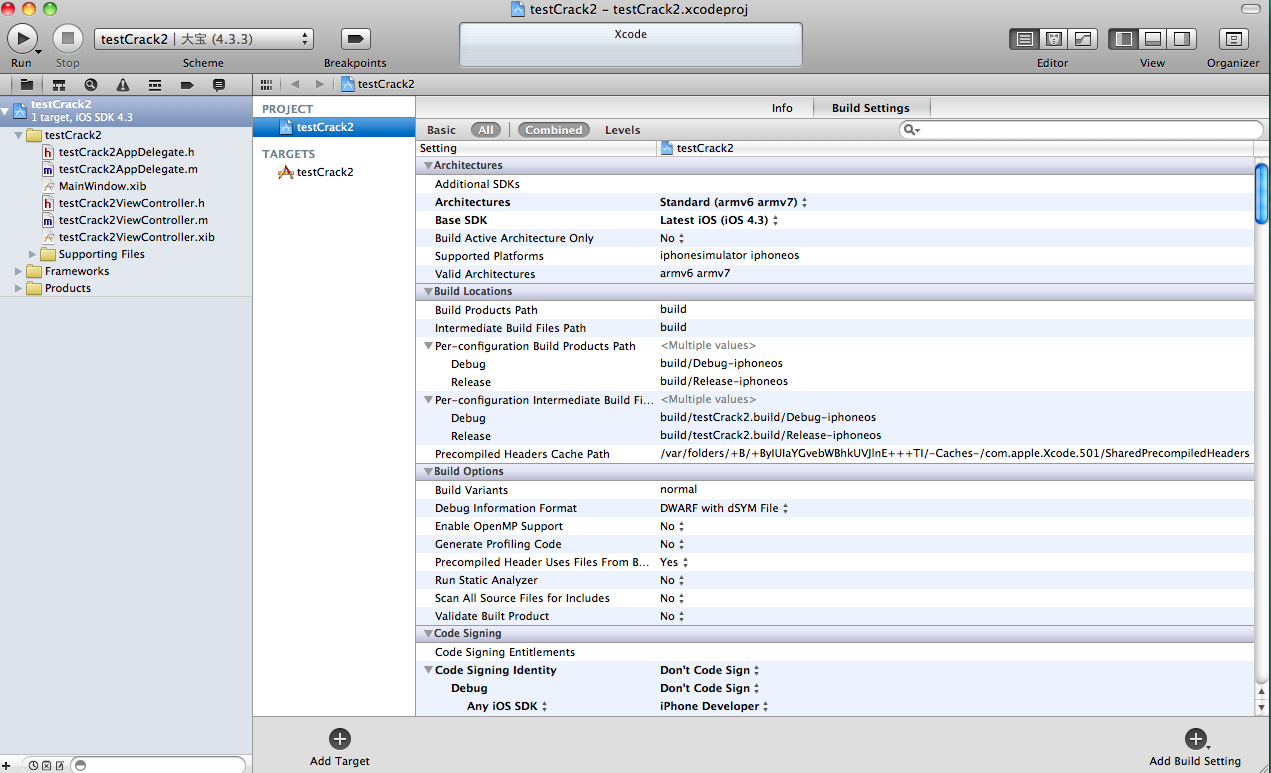Viewport: 1271px width, 773px height.
Task: Filter by recently edited files clock icon
Action: [x=33, y=765]
